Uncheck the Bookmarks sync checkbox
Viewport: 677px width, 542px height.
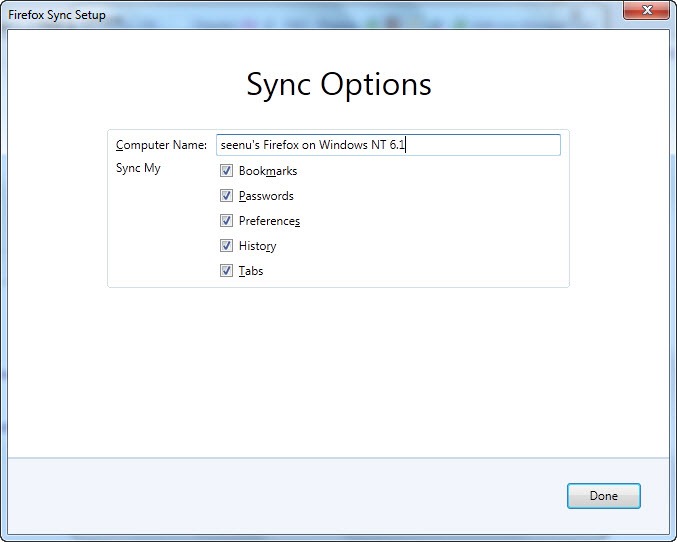[x=226, y=171]
